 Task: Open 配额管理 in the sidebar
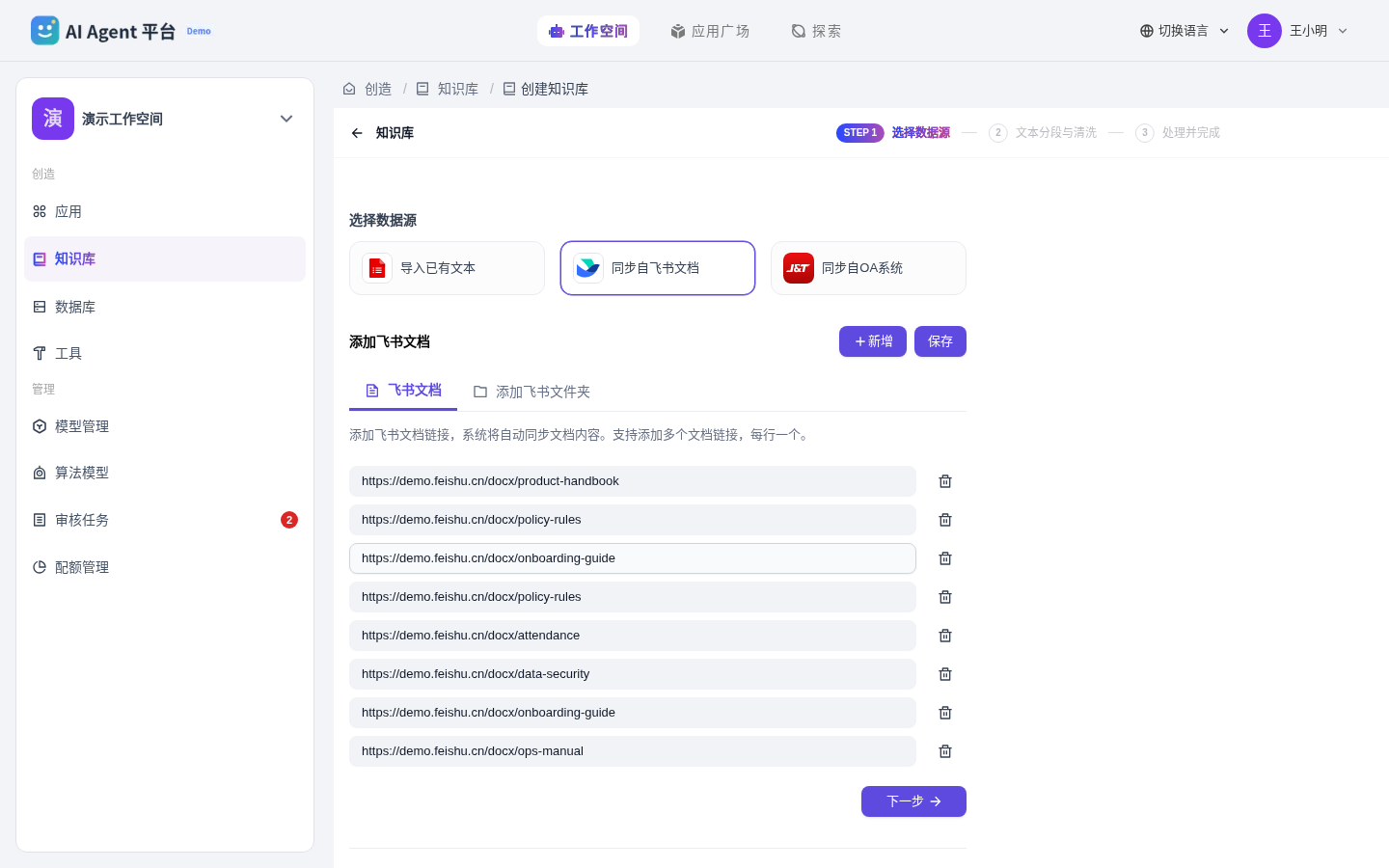coord(165,567)
